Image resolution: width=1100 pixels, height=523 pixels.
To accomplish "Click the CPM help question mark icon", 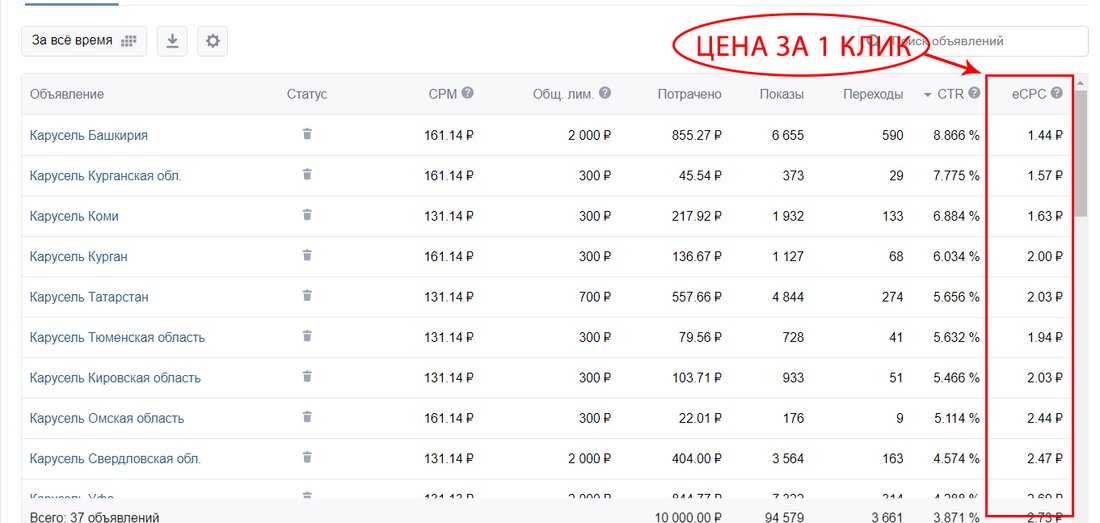I will point(467,93).
